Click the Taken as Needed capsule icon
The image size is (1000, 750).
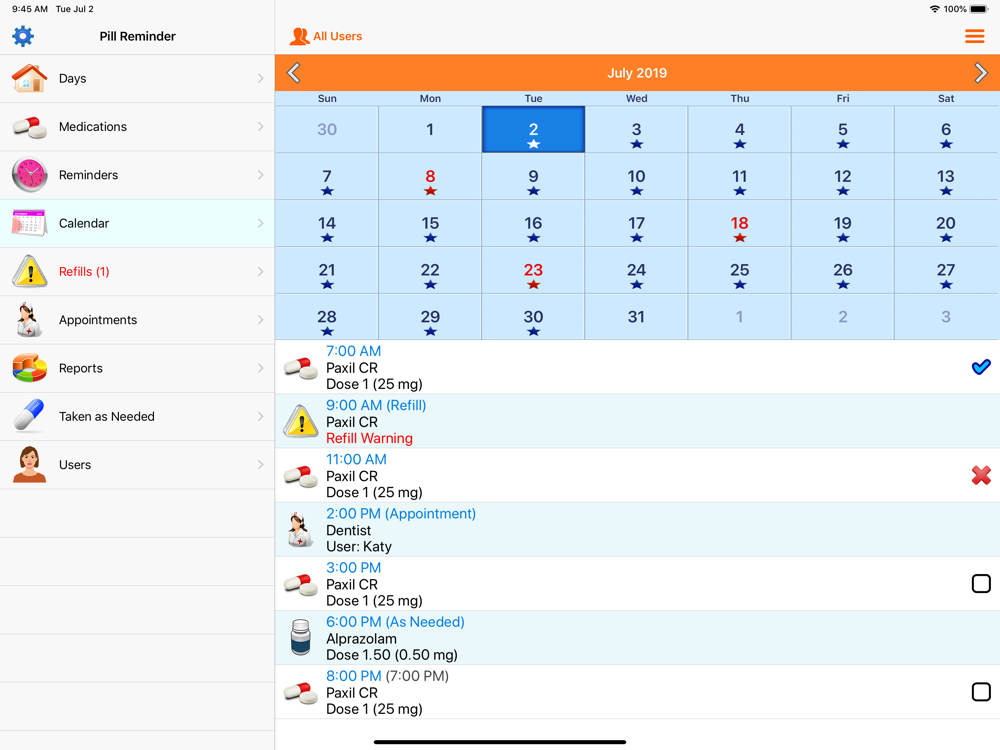[29, 416]
